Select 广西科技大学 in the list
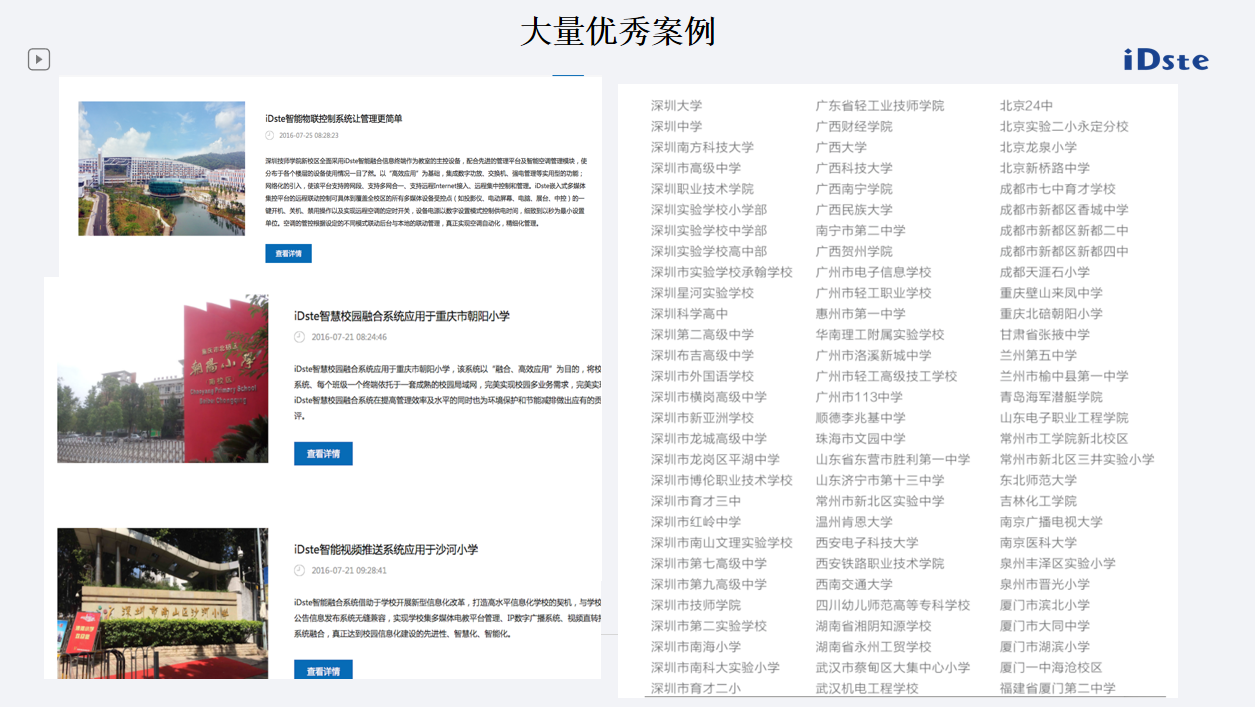Viewport: 1255px width, 707px height. [854, 168]
